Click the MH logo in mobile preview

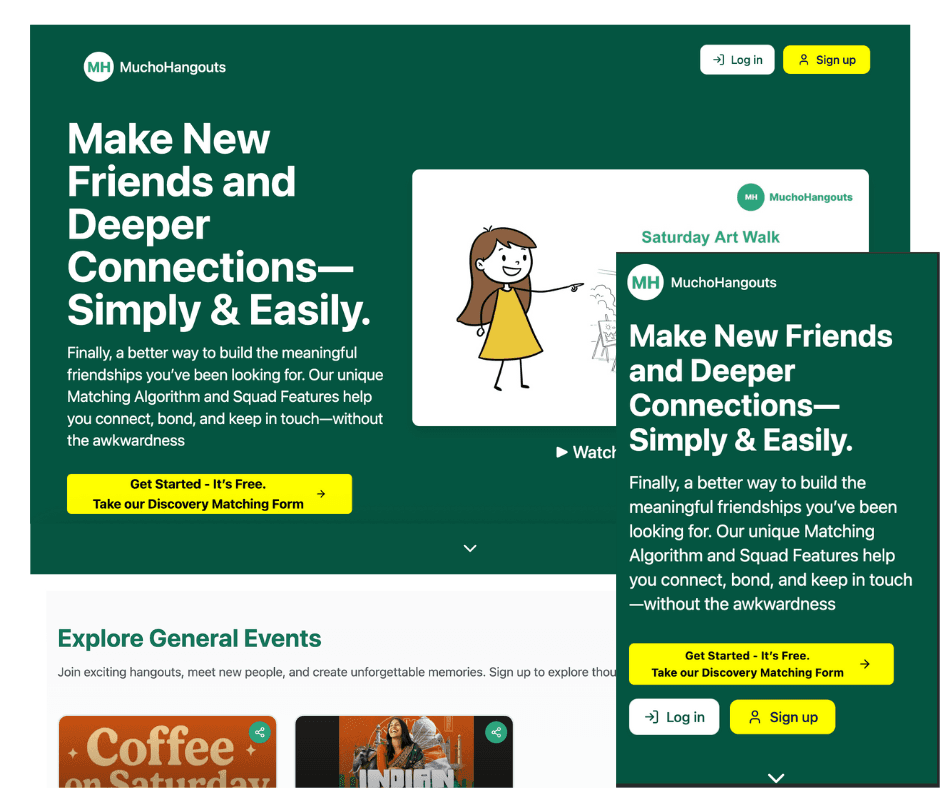645,282
